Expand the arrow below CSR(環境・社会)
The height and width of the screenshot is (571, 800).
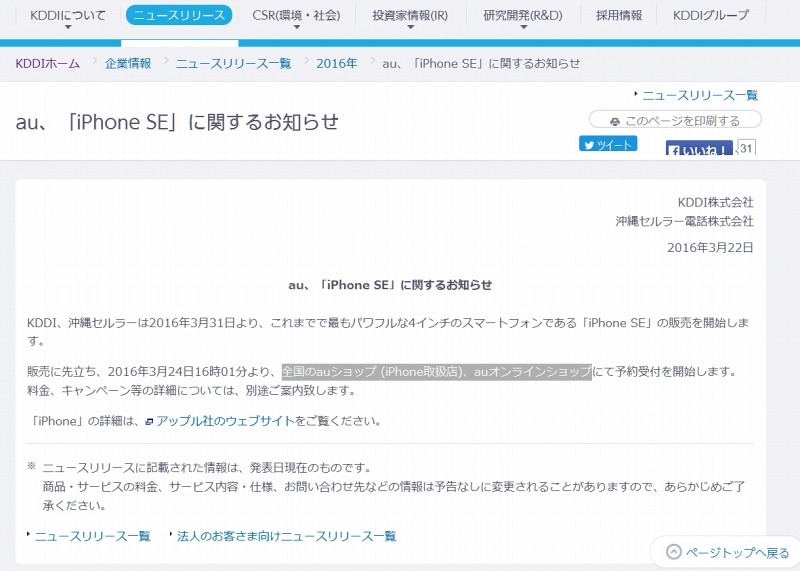pos(296,27)
